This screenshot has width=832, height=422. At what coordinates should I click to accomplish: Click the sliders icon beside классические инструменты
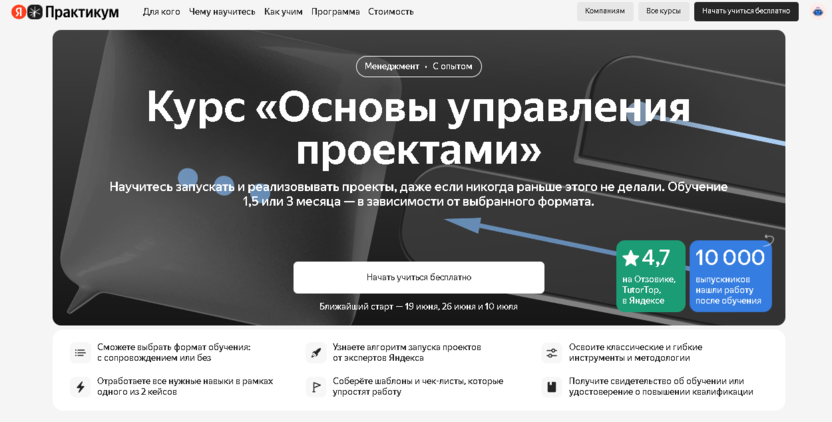(552, 353)
